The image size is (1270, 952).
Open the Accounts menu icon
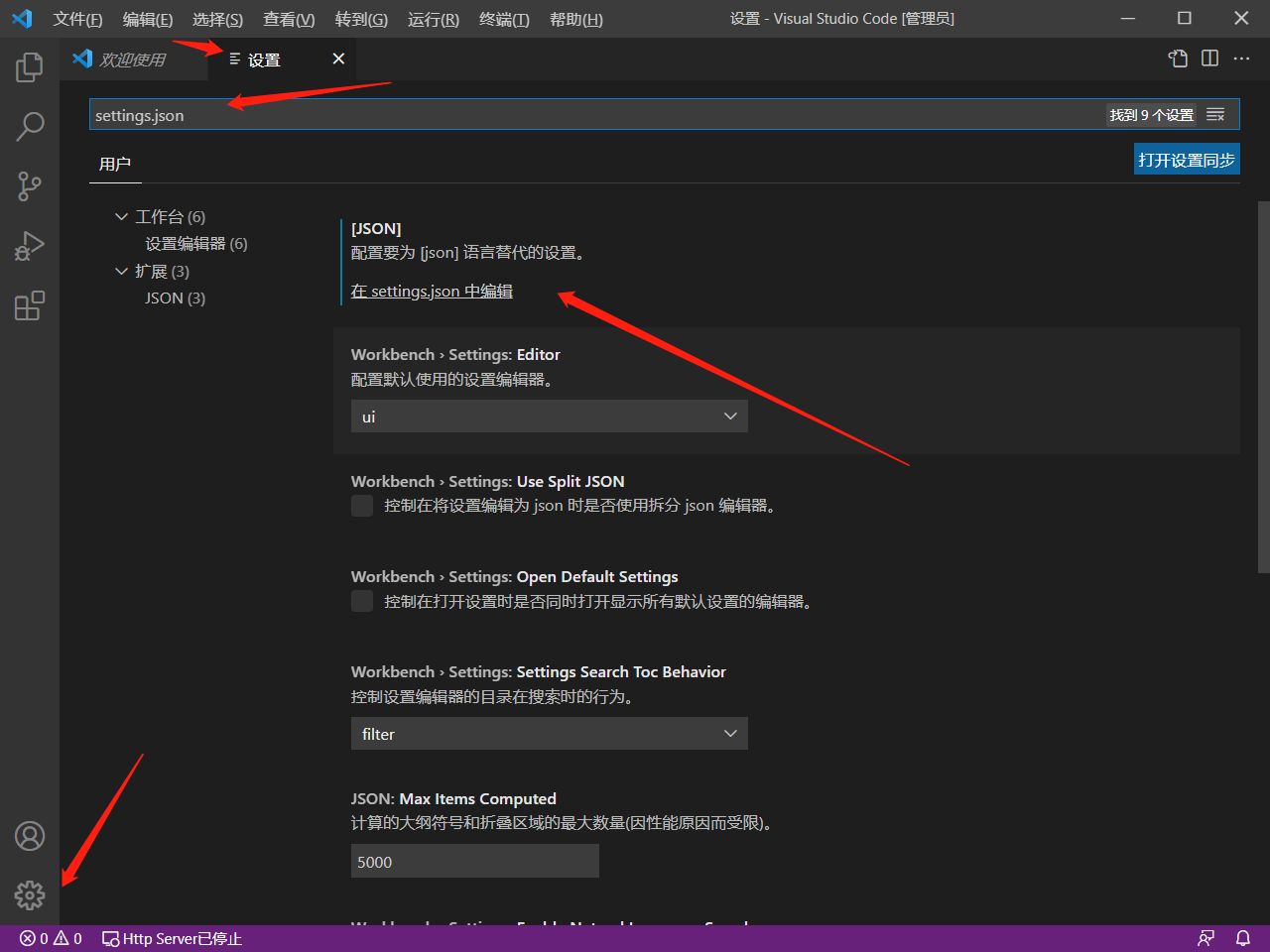click(30, 836)
